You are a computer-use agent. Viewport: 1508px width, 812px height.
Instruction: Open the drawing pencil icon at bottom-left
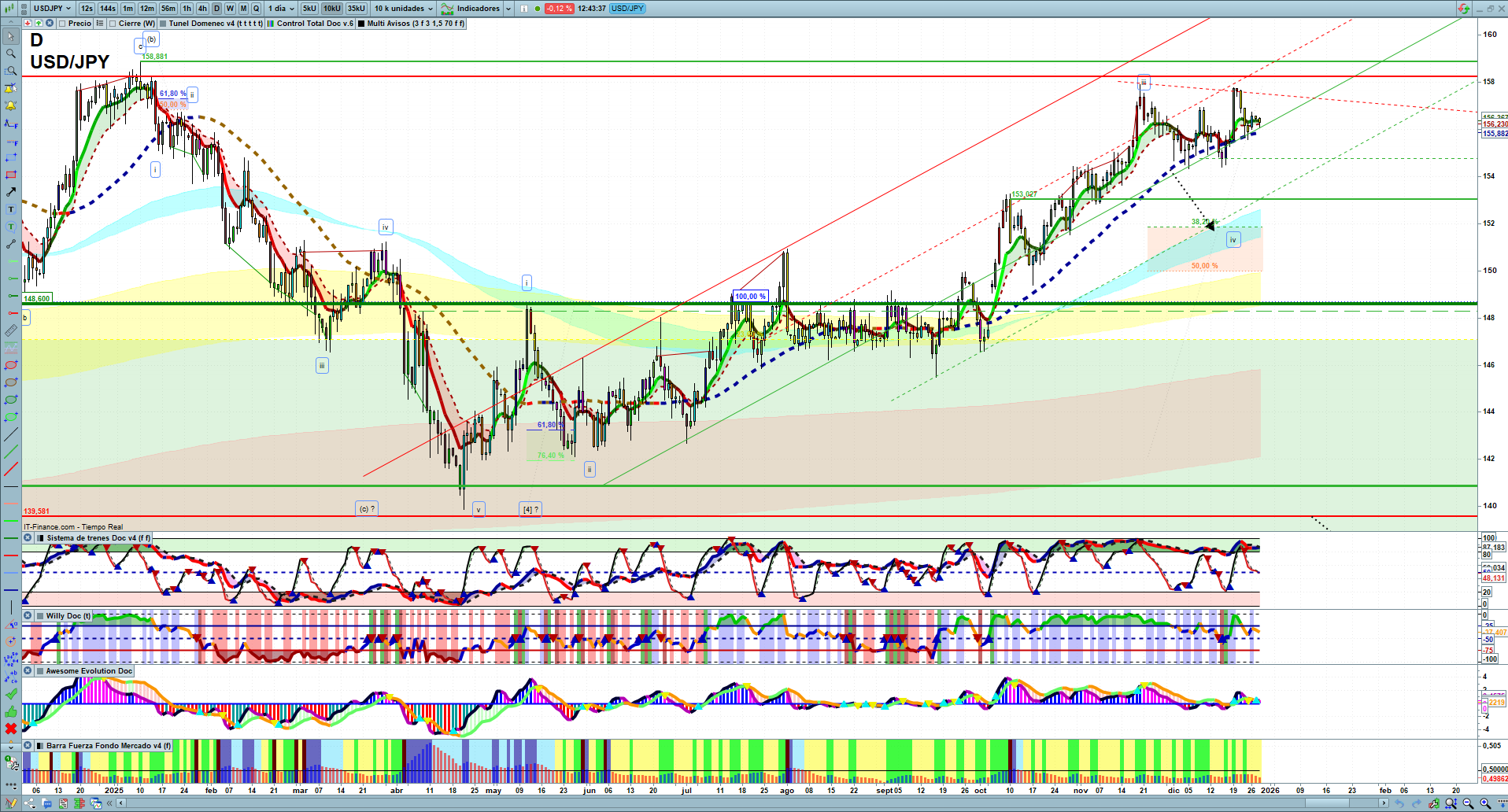11,803
